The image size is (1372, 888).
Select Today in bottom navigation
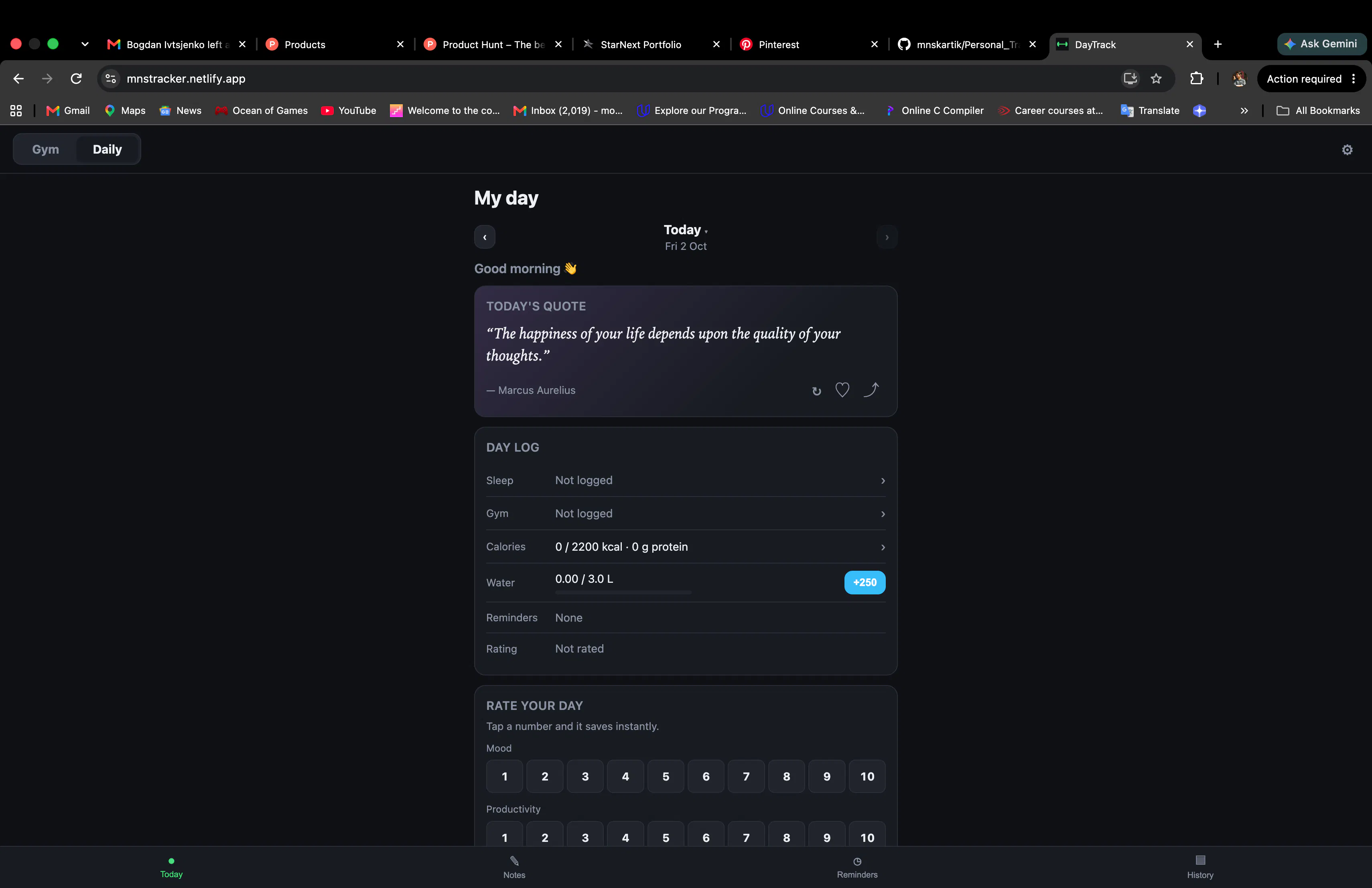pyautogui.click(x=171, y=867)
